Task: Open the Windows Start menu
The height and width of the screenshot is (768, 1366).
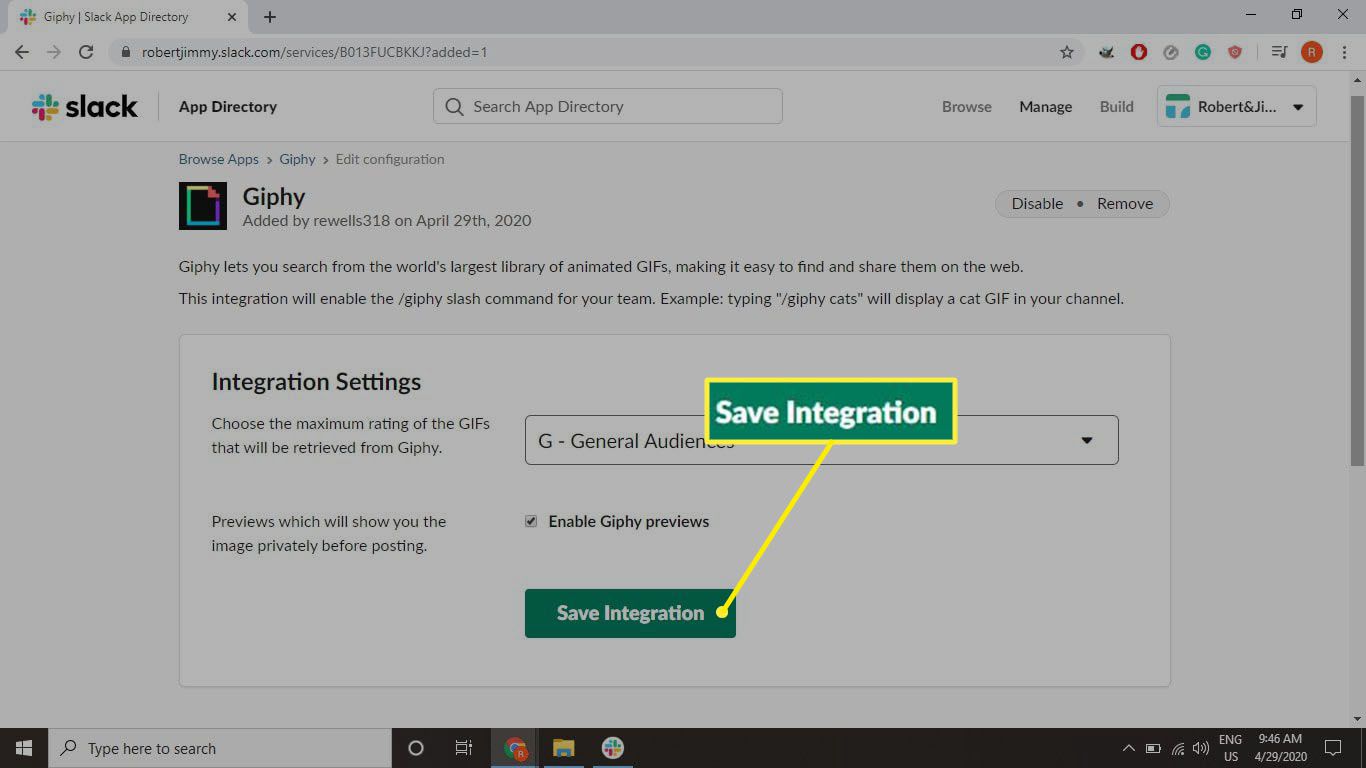Action: [23, 748]
